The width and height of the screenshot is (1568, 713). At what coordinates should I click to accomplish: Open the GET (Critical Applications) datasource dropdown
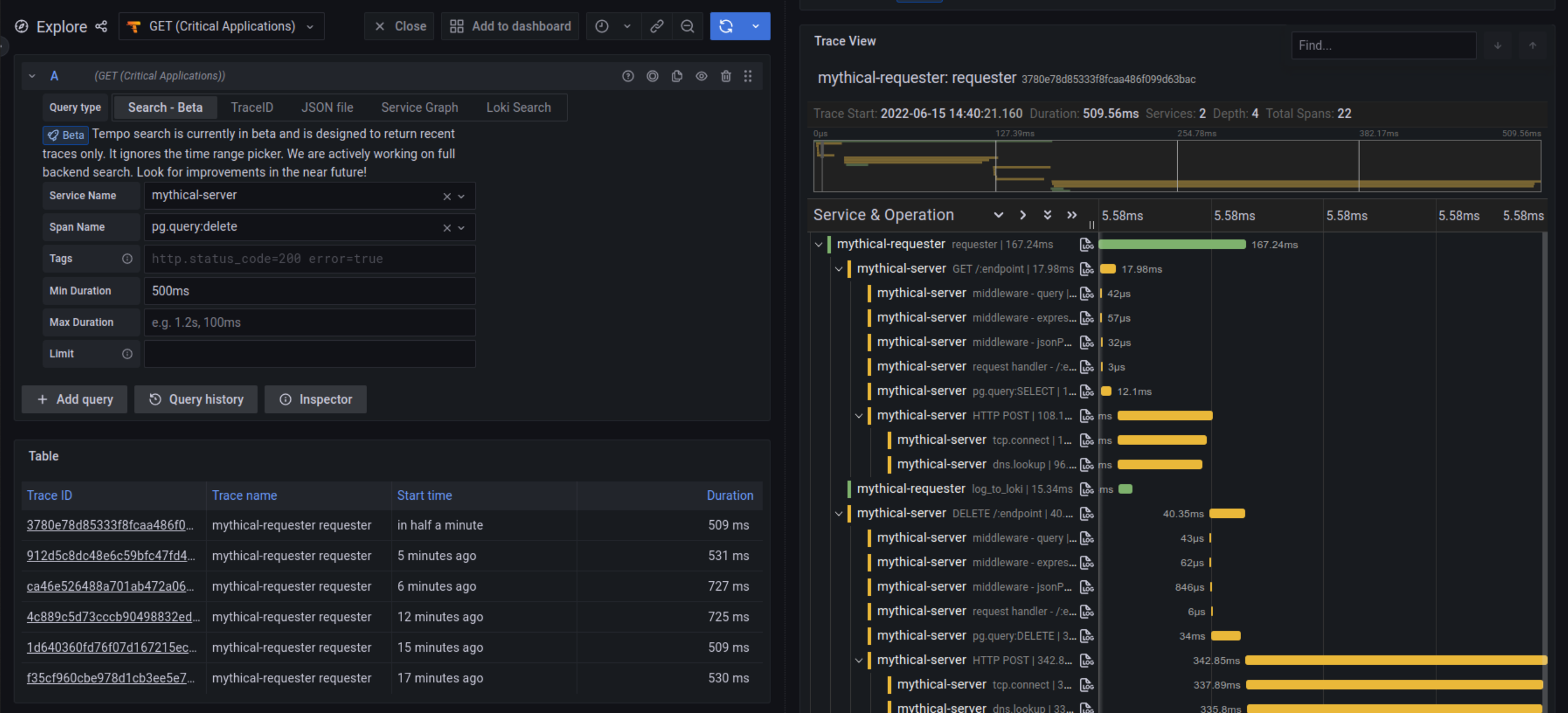[x=221, y=26]
